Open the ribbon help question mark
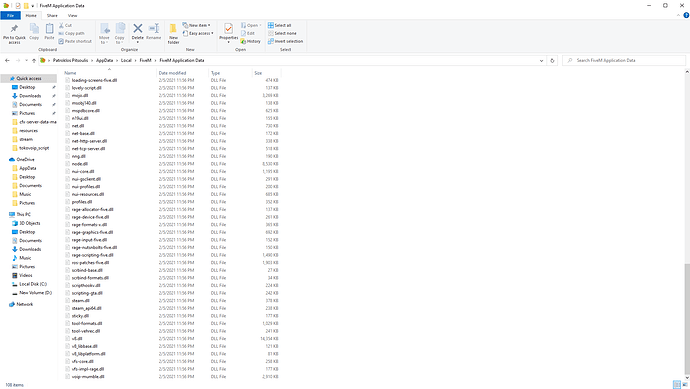Image resolution: width=690 pixels, height=389 pixels. pos(686,15)
